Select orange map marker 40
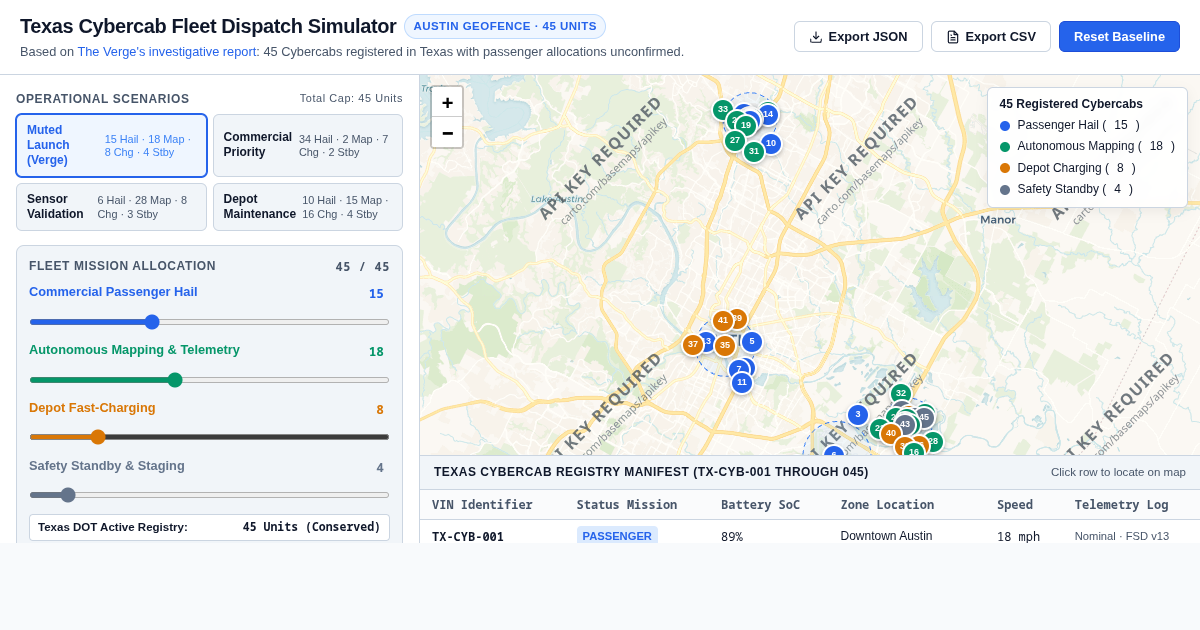This screenshot has width=1200, height=630. 891,434
